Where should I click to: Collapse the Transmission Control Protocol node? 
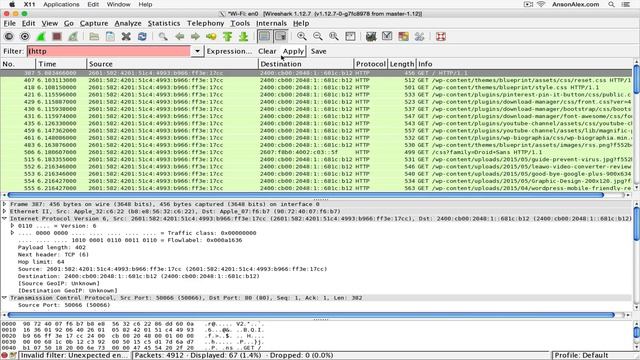4,298
